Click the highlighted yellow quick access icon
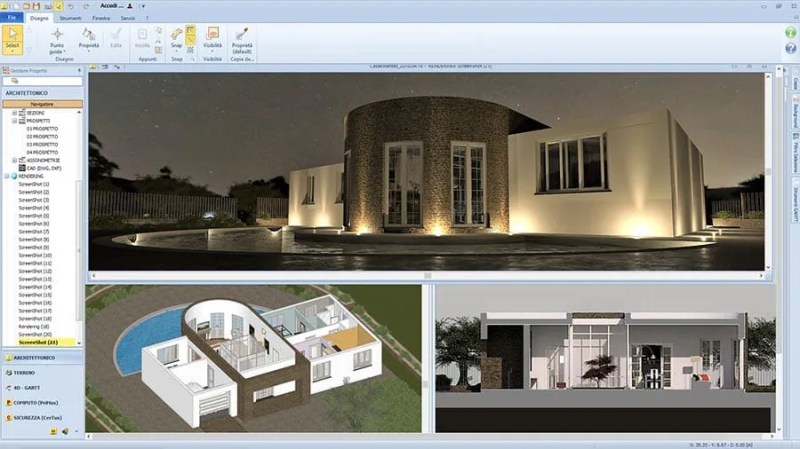 point(58,6)
